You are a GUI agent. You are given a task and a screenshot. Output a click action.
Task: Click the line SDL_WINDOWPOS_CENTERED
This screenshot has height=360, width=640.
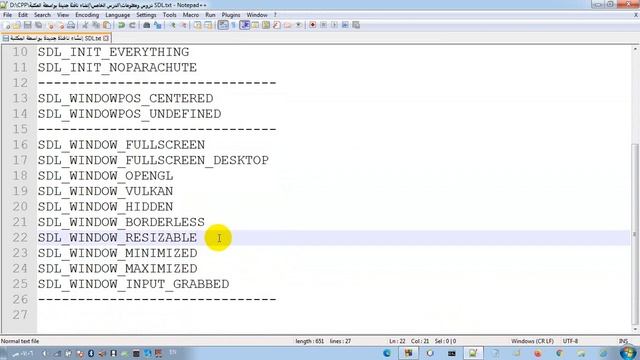pos(126,99)
